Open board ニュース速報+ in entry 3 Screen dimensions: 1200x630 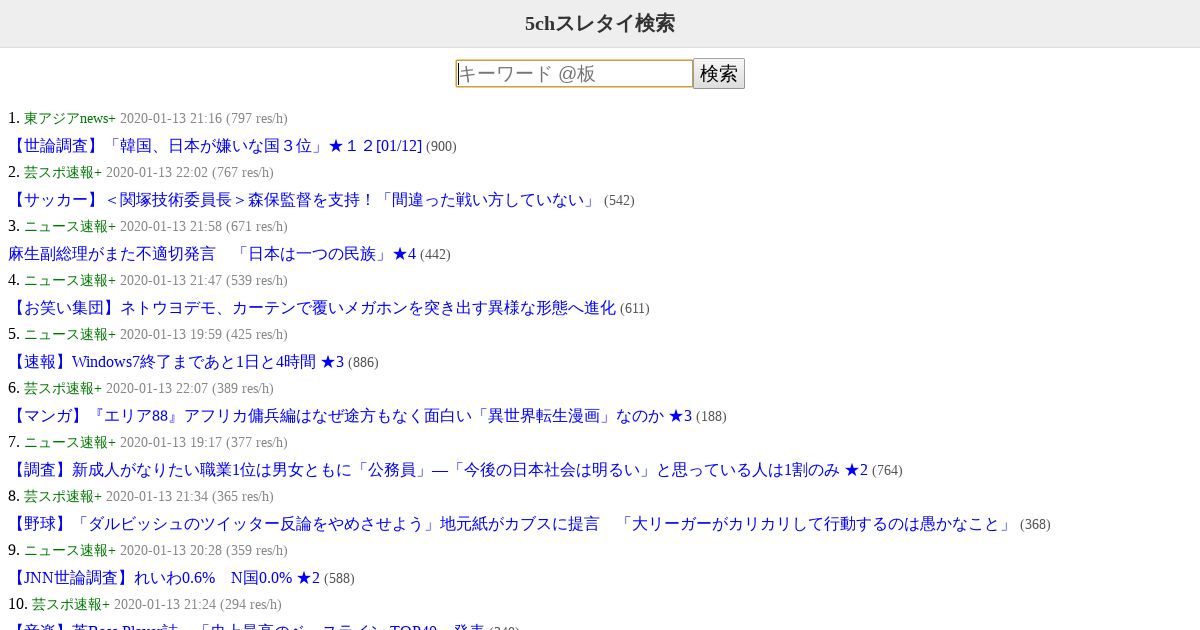pyautogui.click(x=70, y=226)
